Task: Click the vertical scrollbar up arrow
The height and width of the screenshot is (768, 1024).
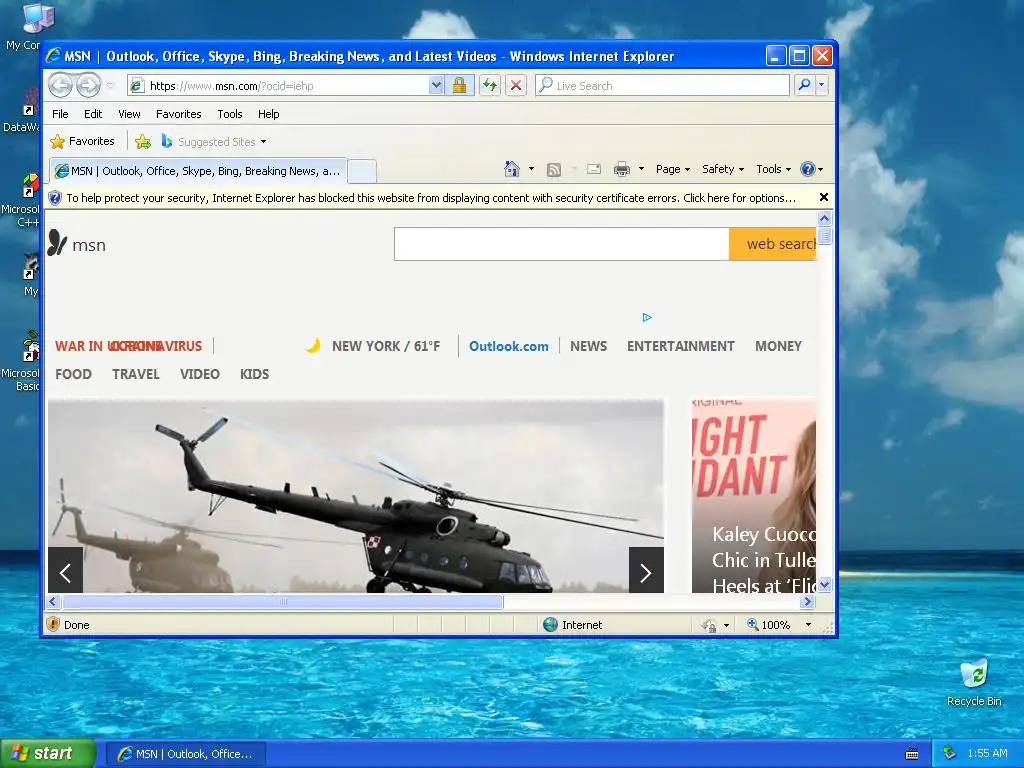Action: 824,218
